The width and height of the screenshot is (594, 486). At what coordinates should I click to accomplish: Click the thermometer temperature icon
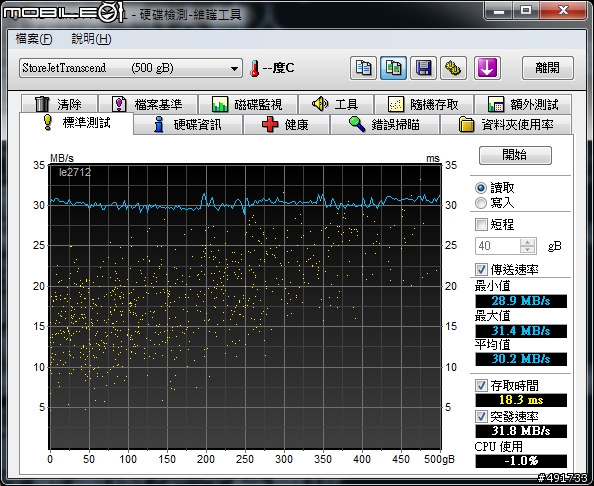pyautogui.click(x=255, y=69)
